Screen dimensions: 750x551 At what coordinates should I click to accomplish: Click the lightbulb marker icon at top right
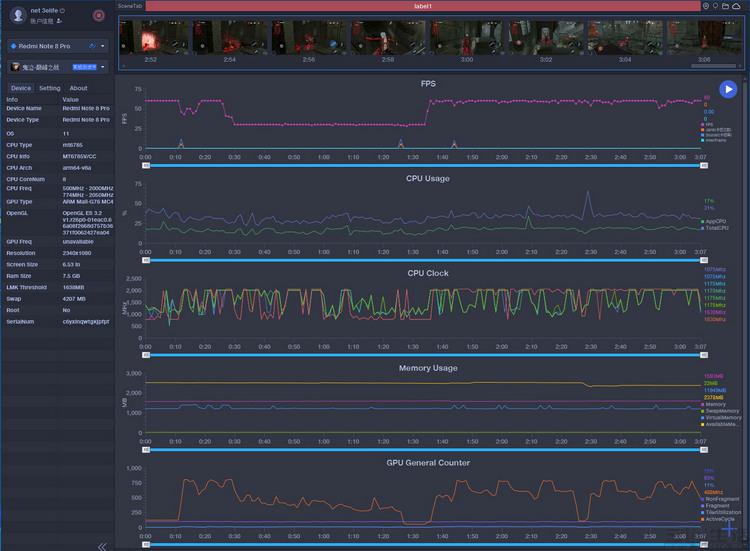(x=716, y=6)
